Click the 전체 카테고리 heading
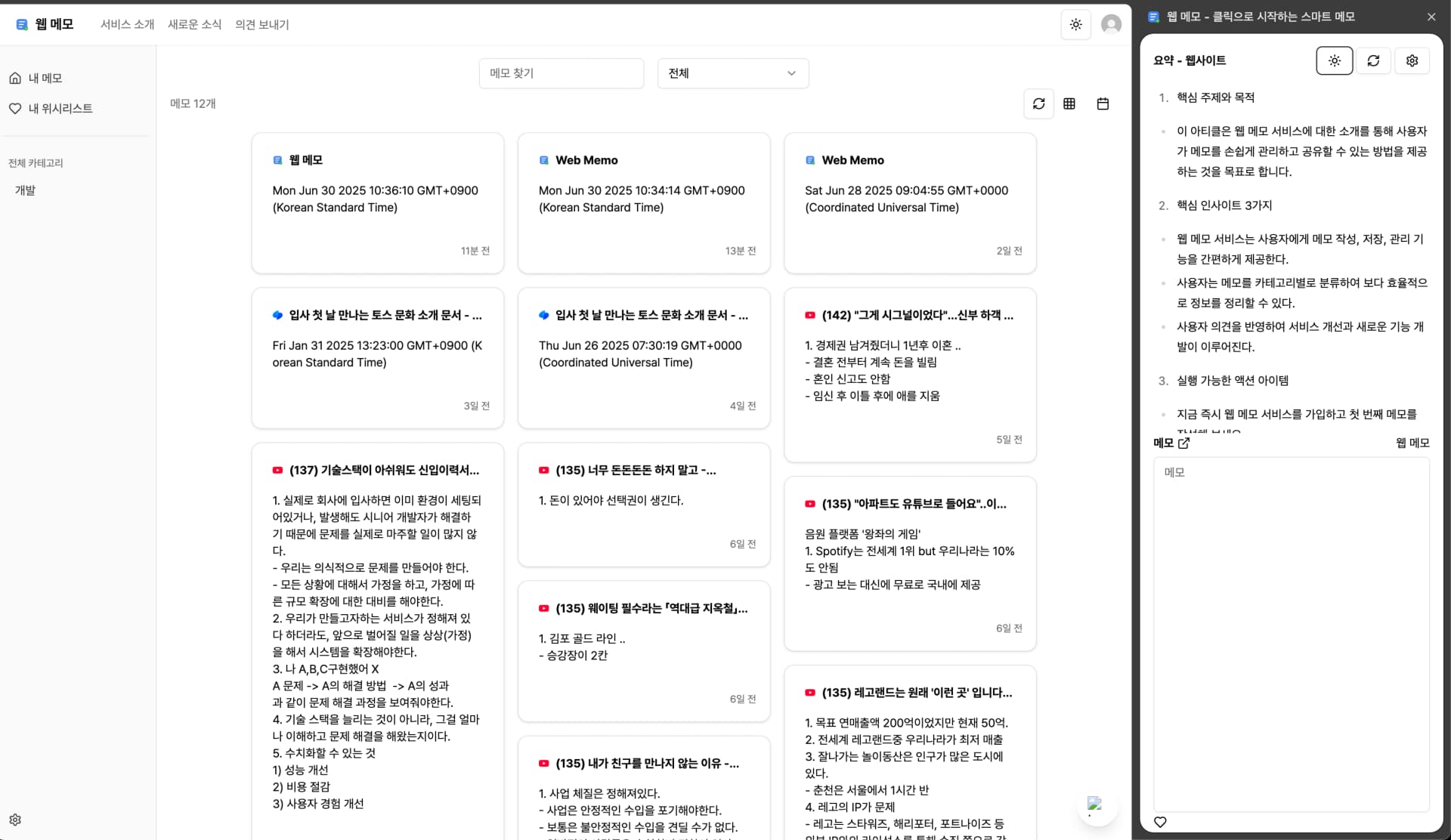 pos(36,163)
